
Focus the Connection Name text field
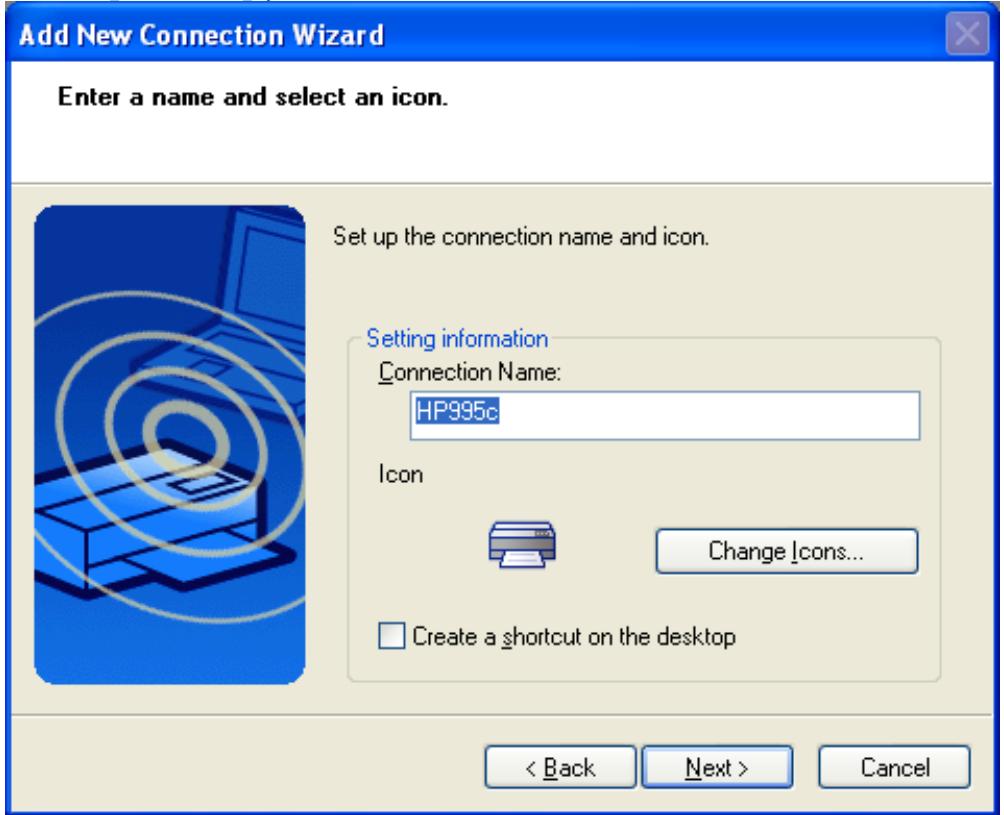pyautogui.click(x=700, y=415)
